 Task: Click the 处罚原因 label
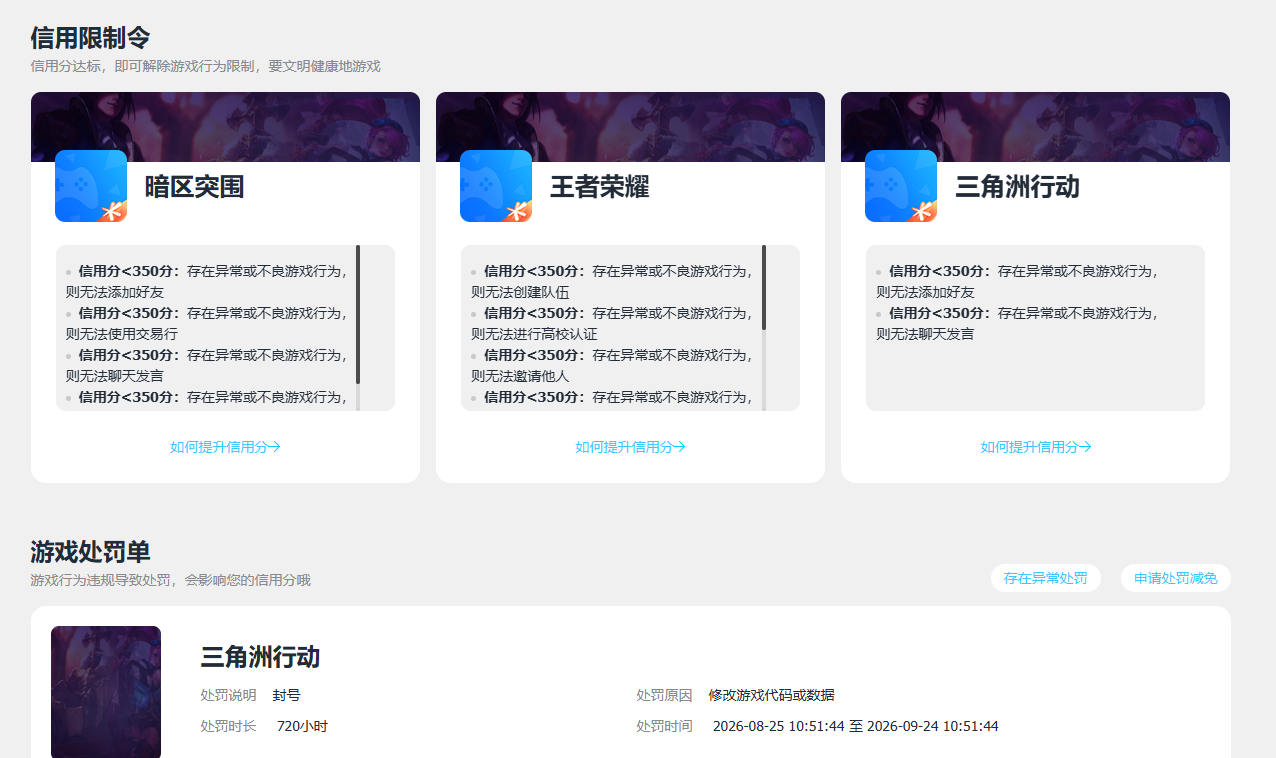pos(664,695)
